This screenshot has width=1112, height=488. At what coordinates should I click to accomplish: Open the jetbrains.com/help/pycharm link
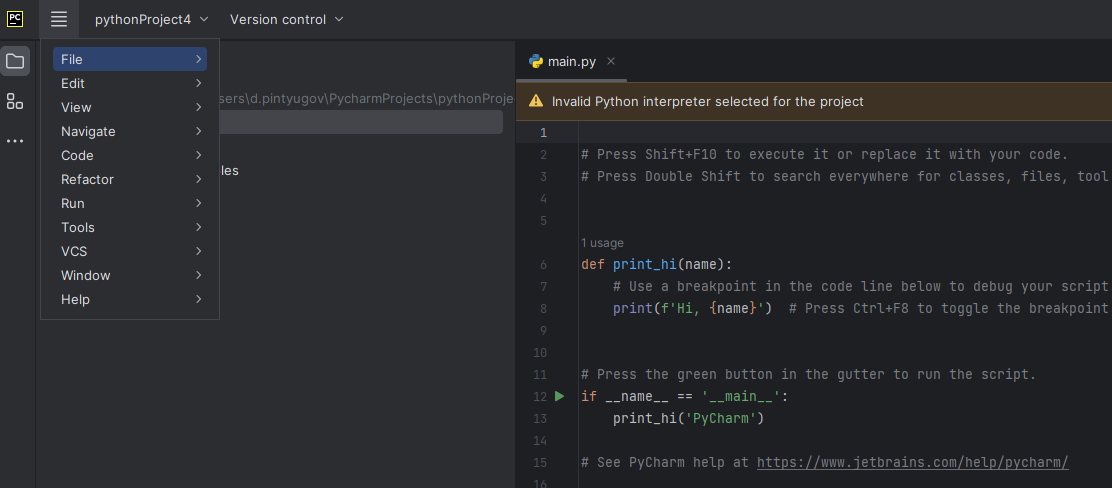point(912,462)
